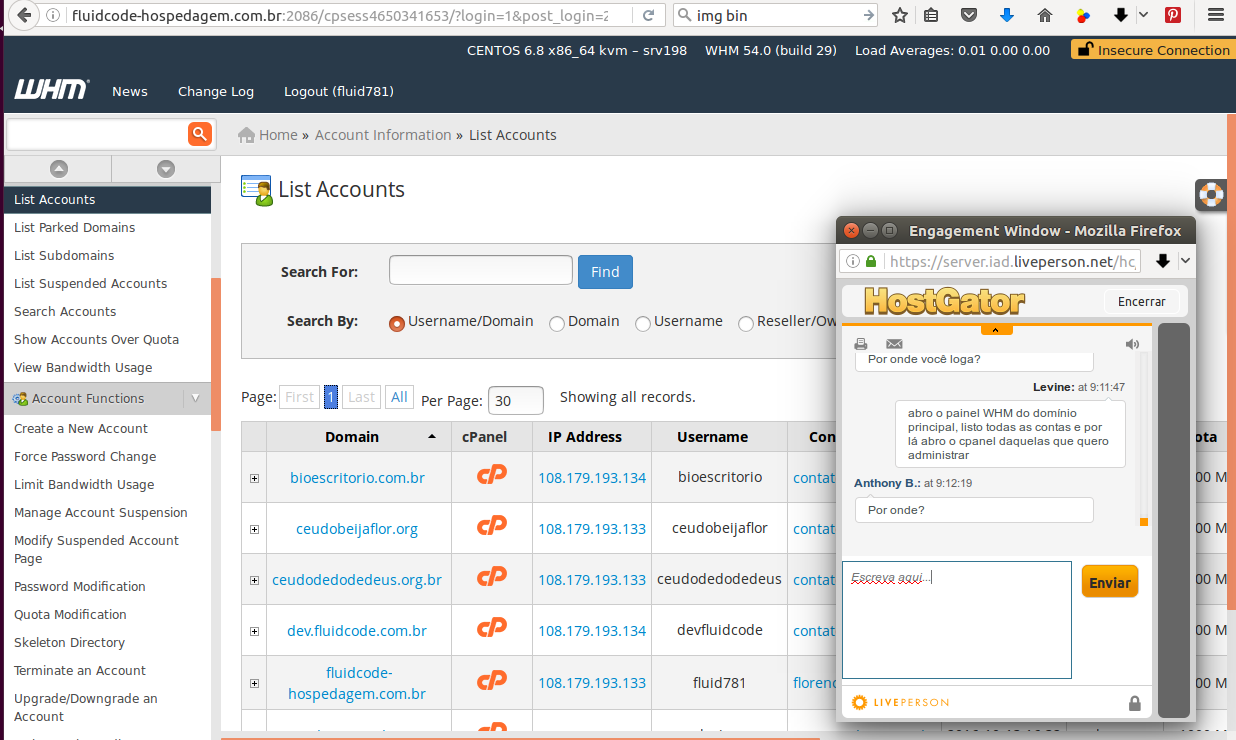Click the Home house icon in breadcrumb
This screenshot has width=1236, height=740.
[246, 135]
